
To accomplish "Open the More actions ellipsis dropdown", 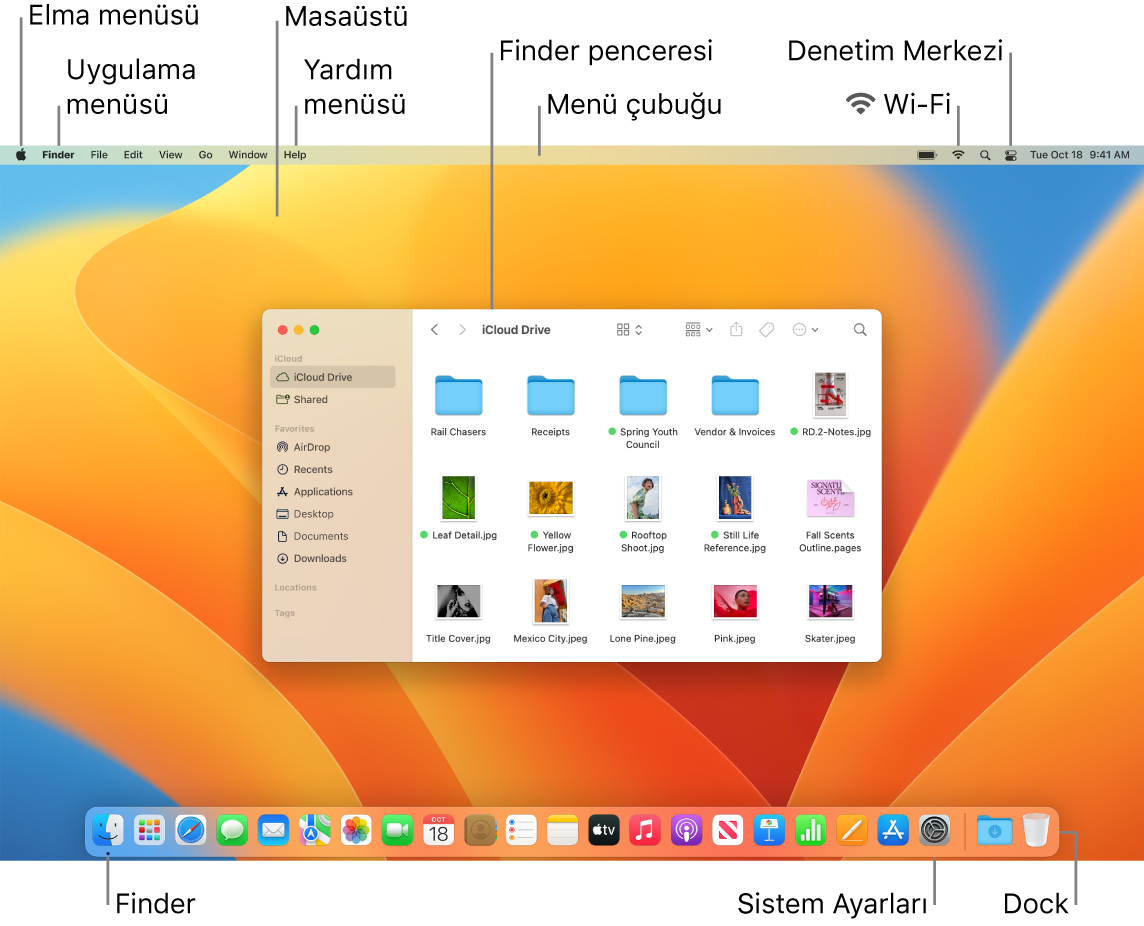I will 805,329.
